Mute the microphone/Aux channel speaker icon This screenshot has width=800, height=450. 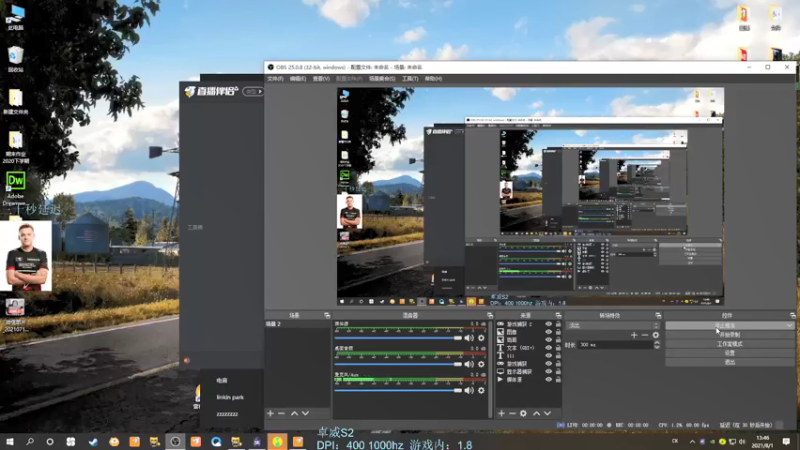pyautogui.click(x=469, y=390)
